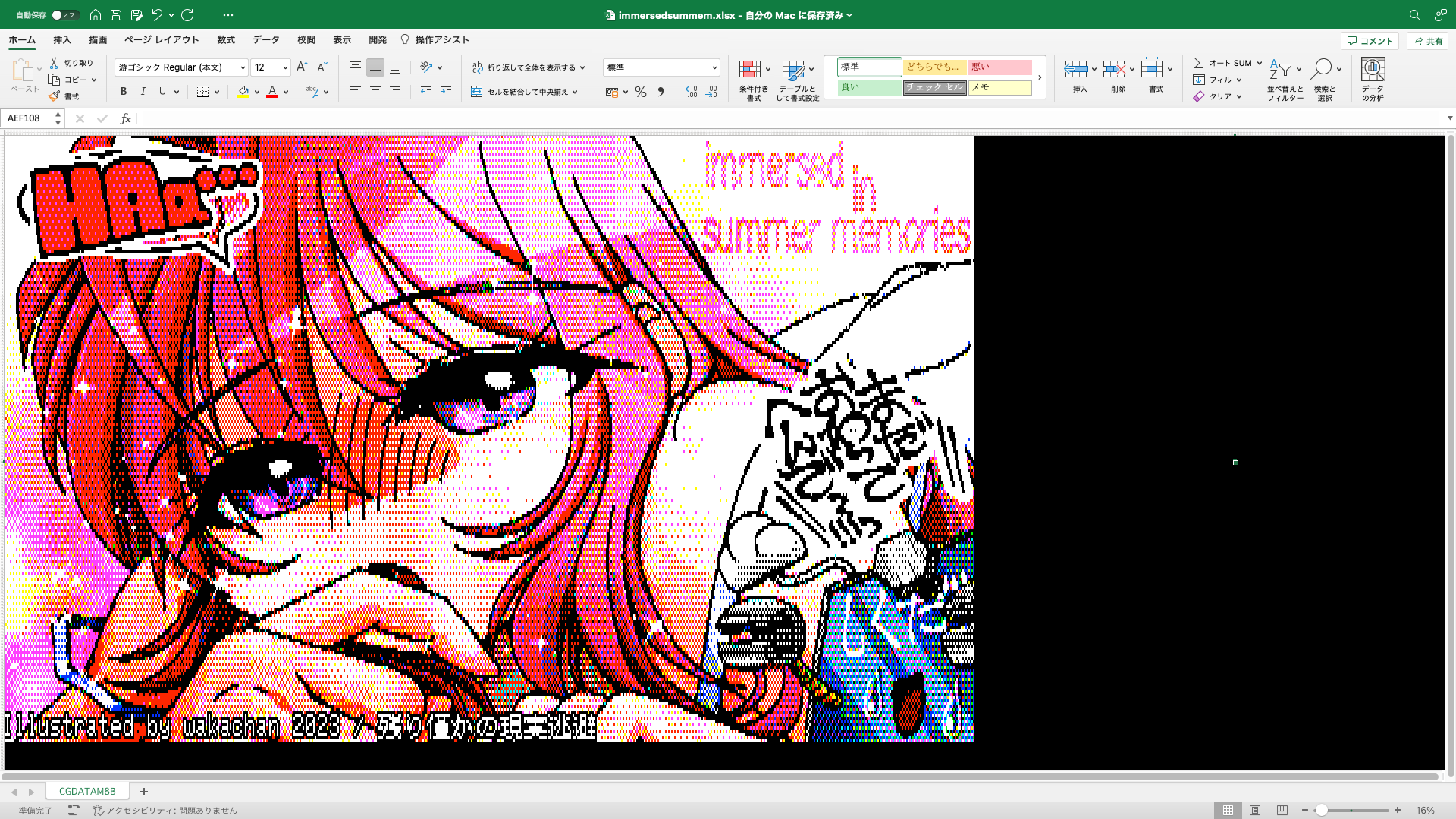Click the Redo circular arrow icon
The height and width of the screenshot is (819, 1456).
tap(188, 14)
